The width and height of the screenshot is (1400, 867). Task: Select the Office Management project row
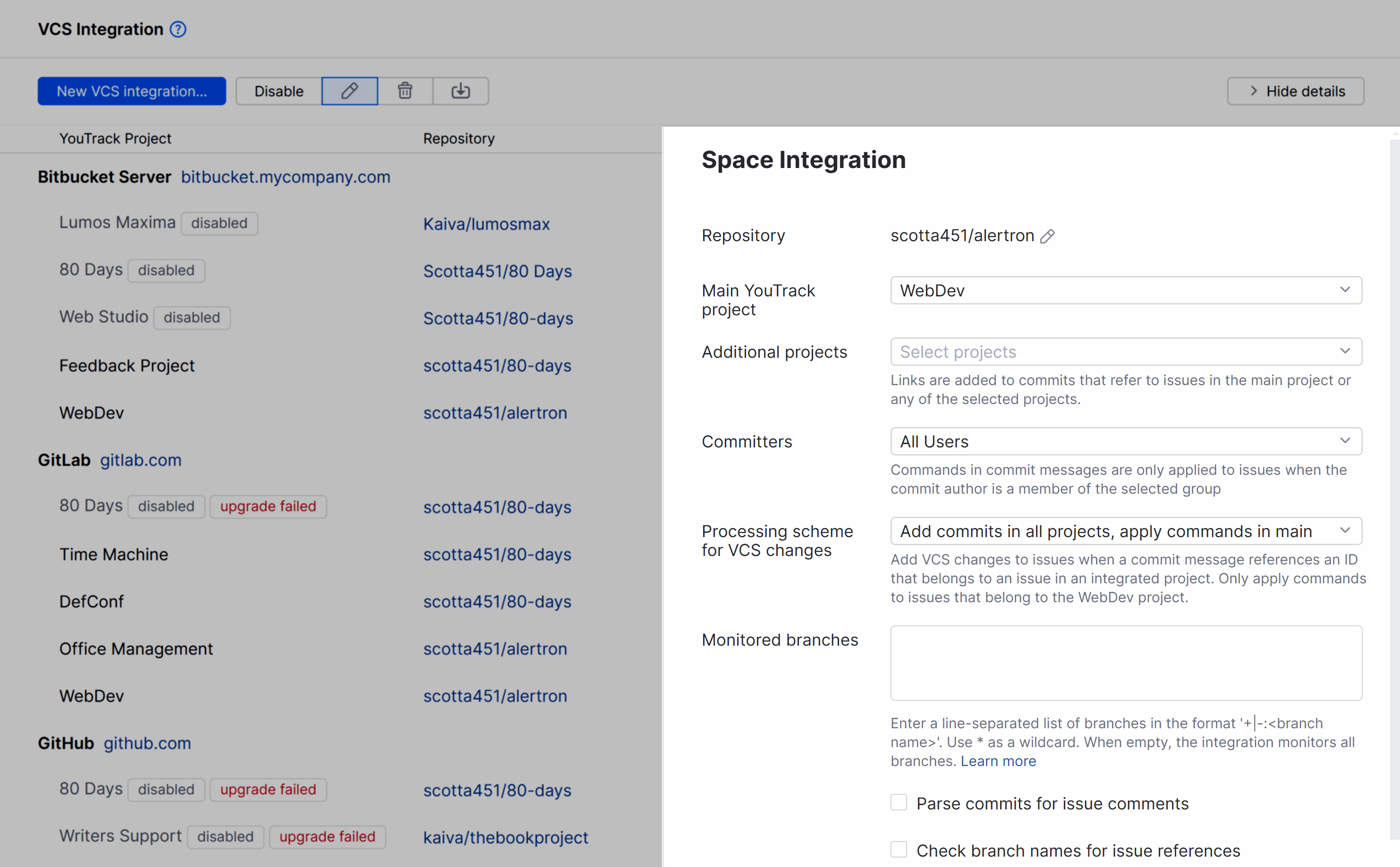tap(136, 648)
